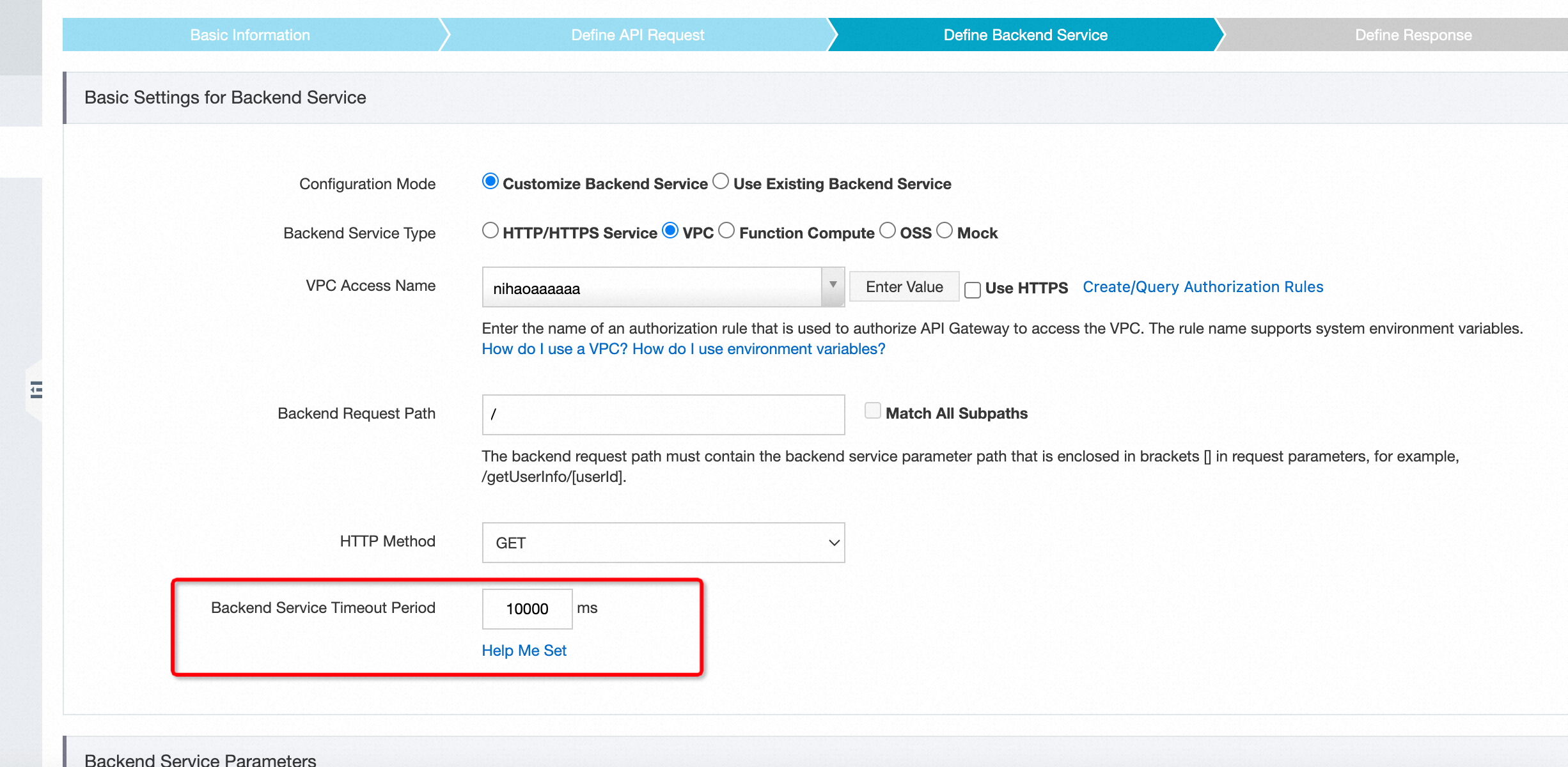The height and width of the screenshot is (767, 1568).
Task: Tick the Match All Subpaths checkbox
Action: (872, 411)
